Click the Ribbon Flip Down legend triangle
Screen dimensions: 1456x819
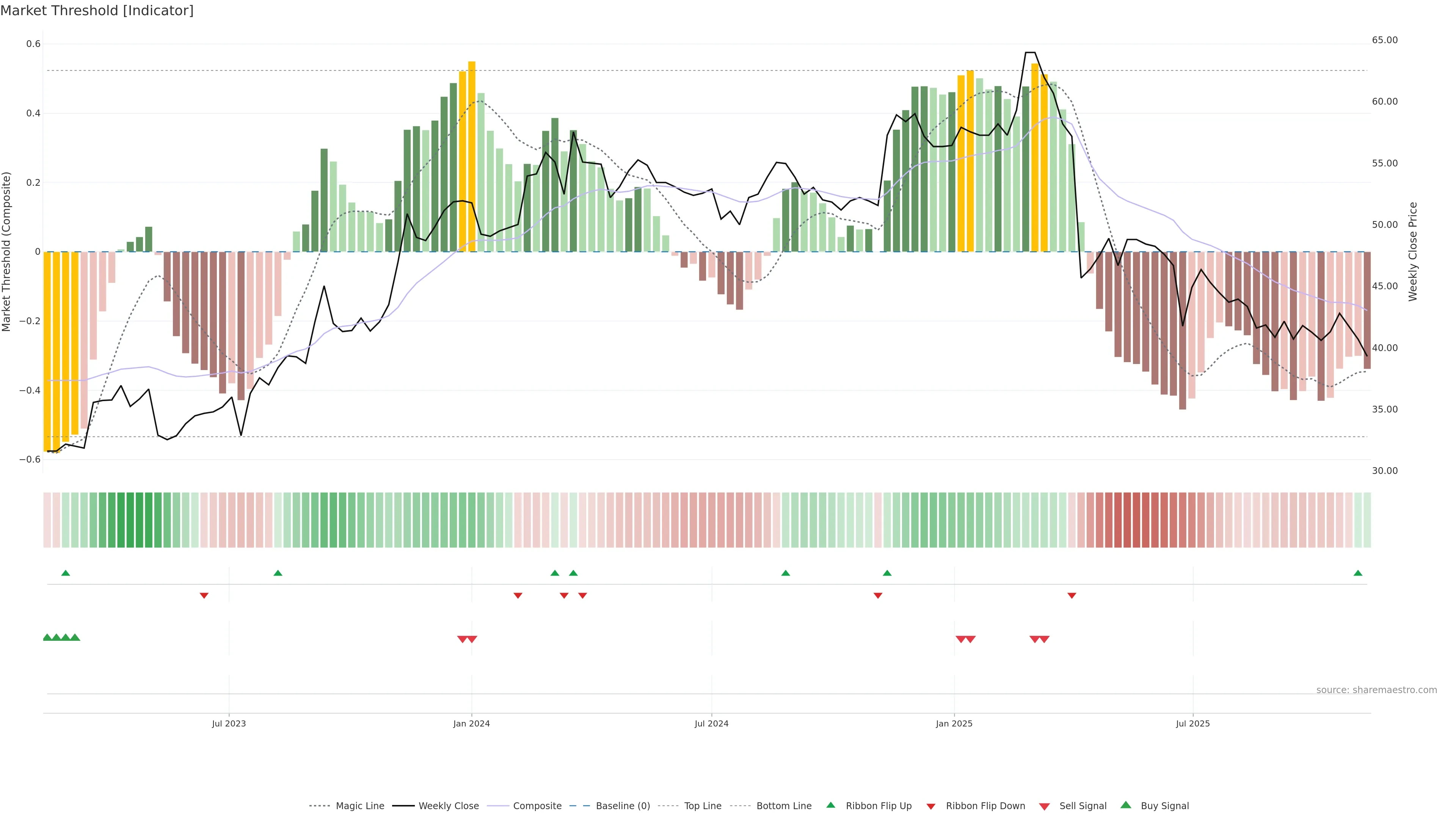[x=931, y=806]
